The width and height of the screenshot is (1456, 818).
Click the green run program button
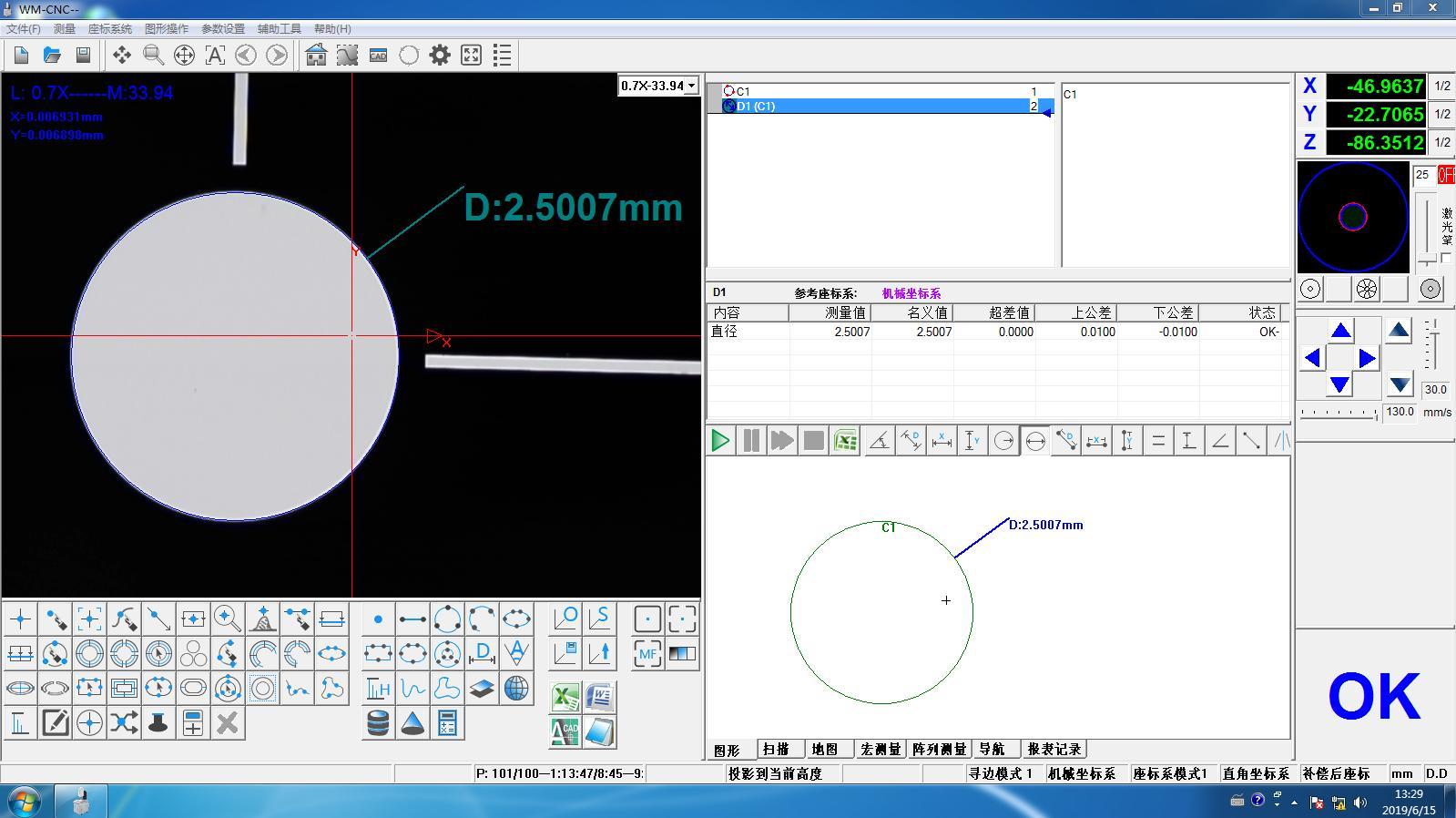[720, 441]
